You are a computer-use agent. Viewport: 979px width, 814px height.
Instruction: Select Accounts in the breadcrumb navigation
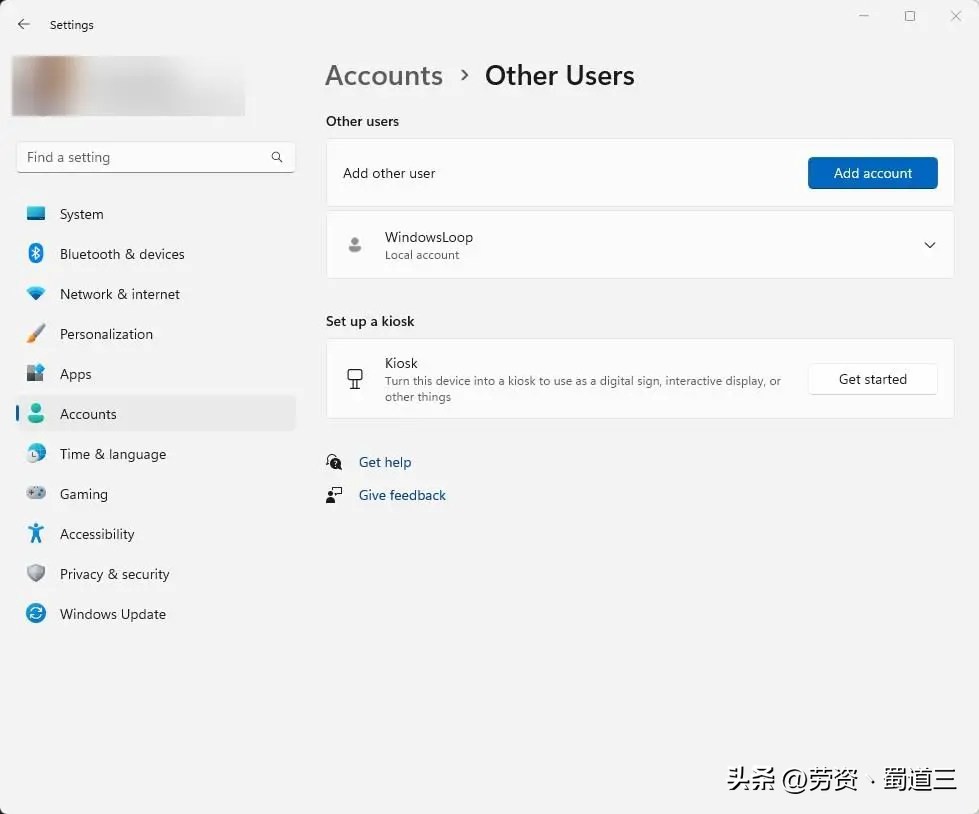[384, 75]
